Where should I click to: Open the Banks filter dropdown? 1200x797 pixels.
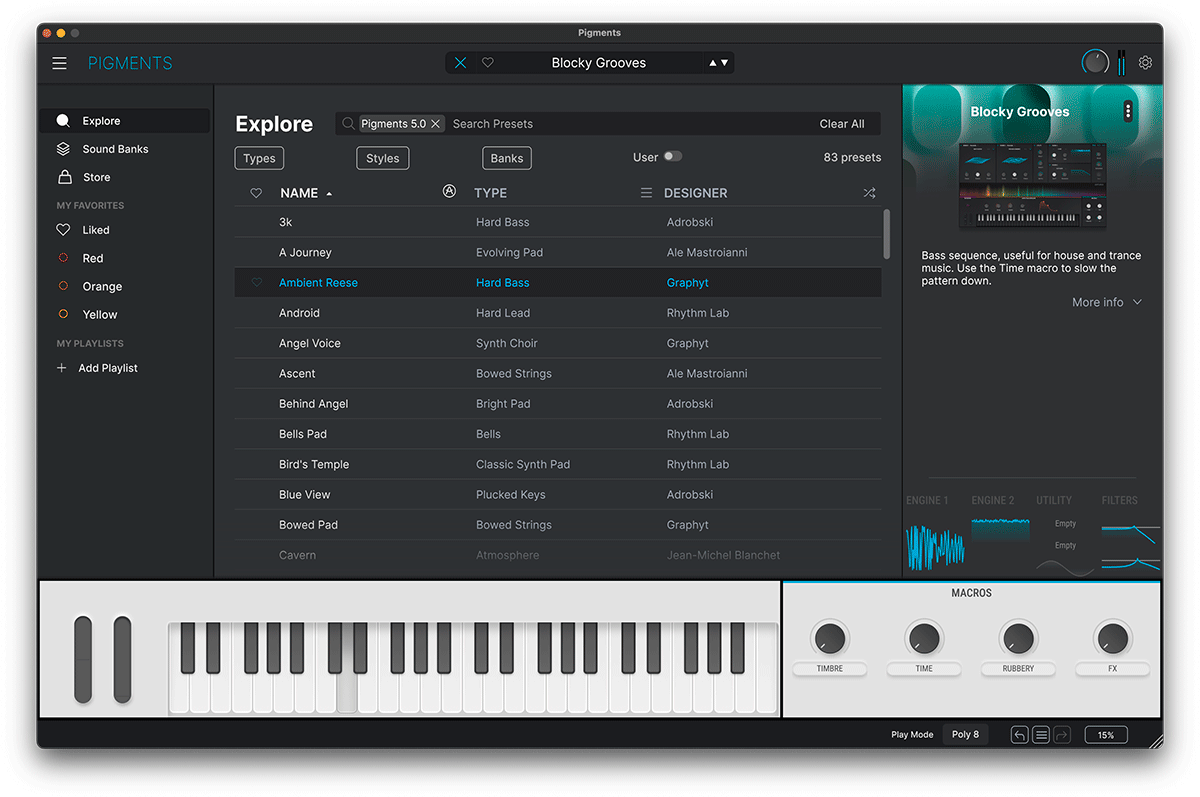[x=507, y=158]
